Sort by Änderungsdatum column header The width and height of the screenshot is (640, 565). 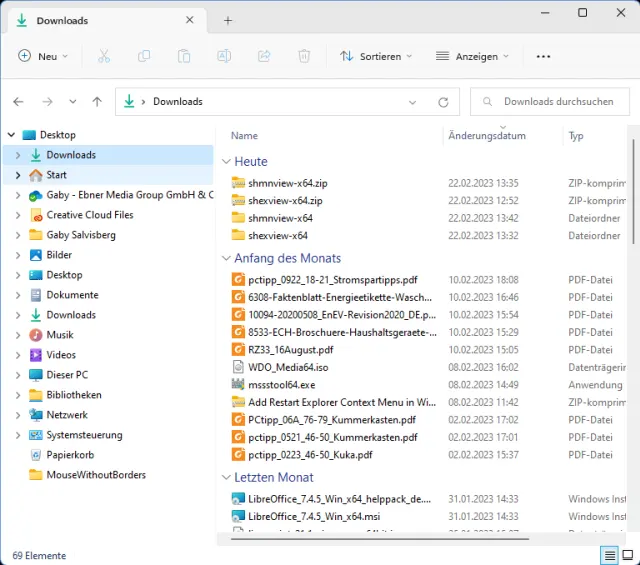click(x=487, y=136)
